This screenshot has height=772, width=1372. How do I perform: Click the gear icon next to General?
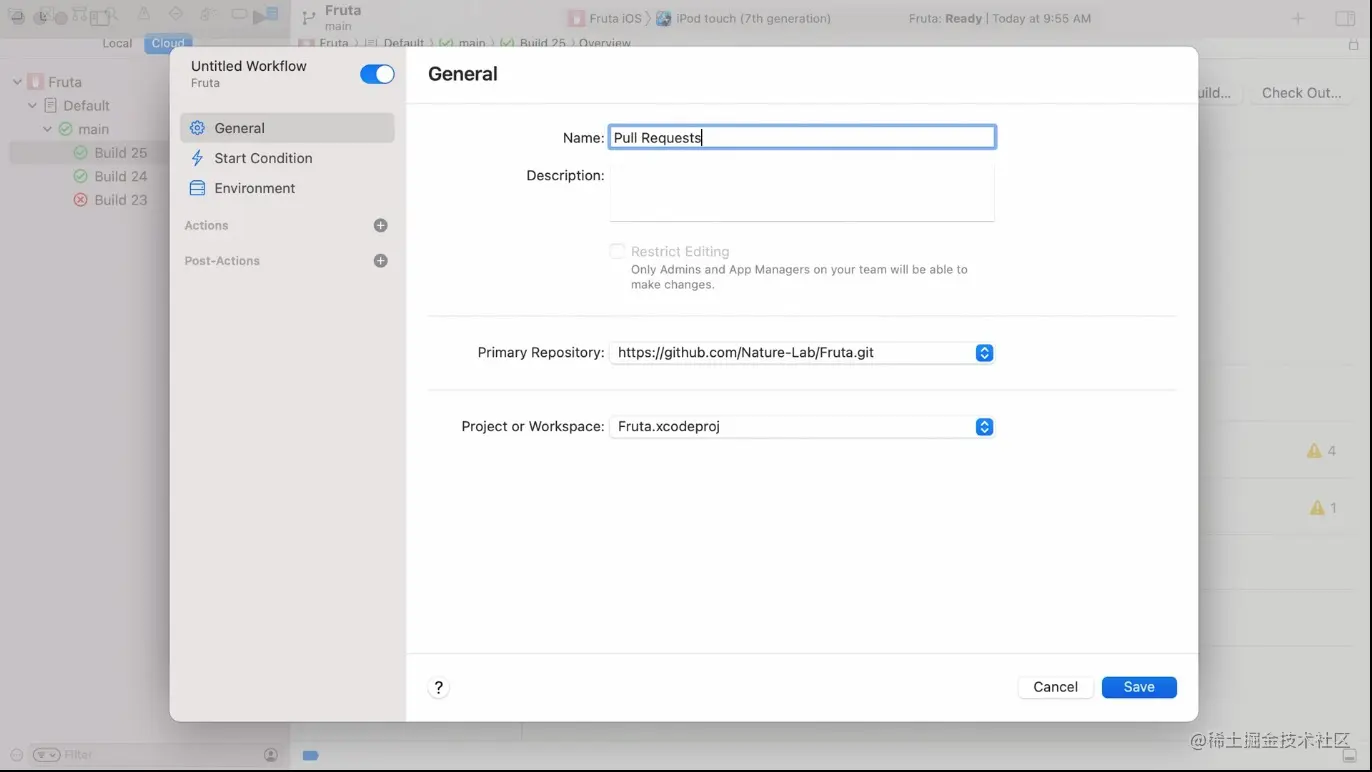coord(197,128)
